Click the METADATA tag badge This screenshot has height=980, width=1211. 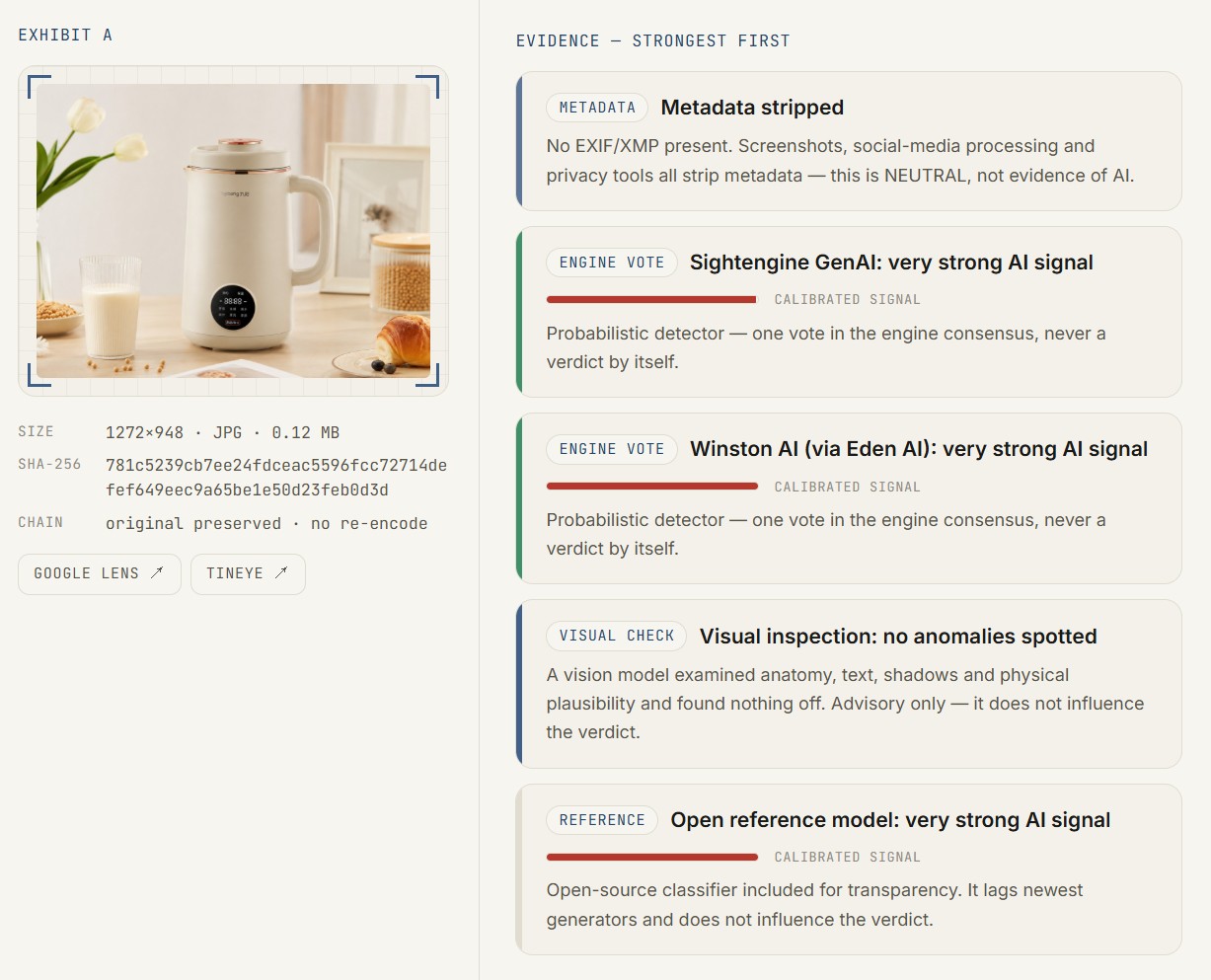(597, 108)
